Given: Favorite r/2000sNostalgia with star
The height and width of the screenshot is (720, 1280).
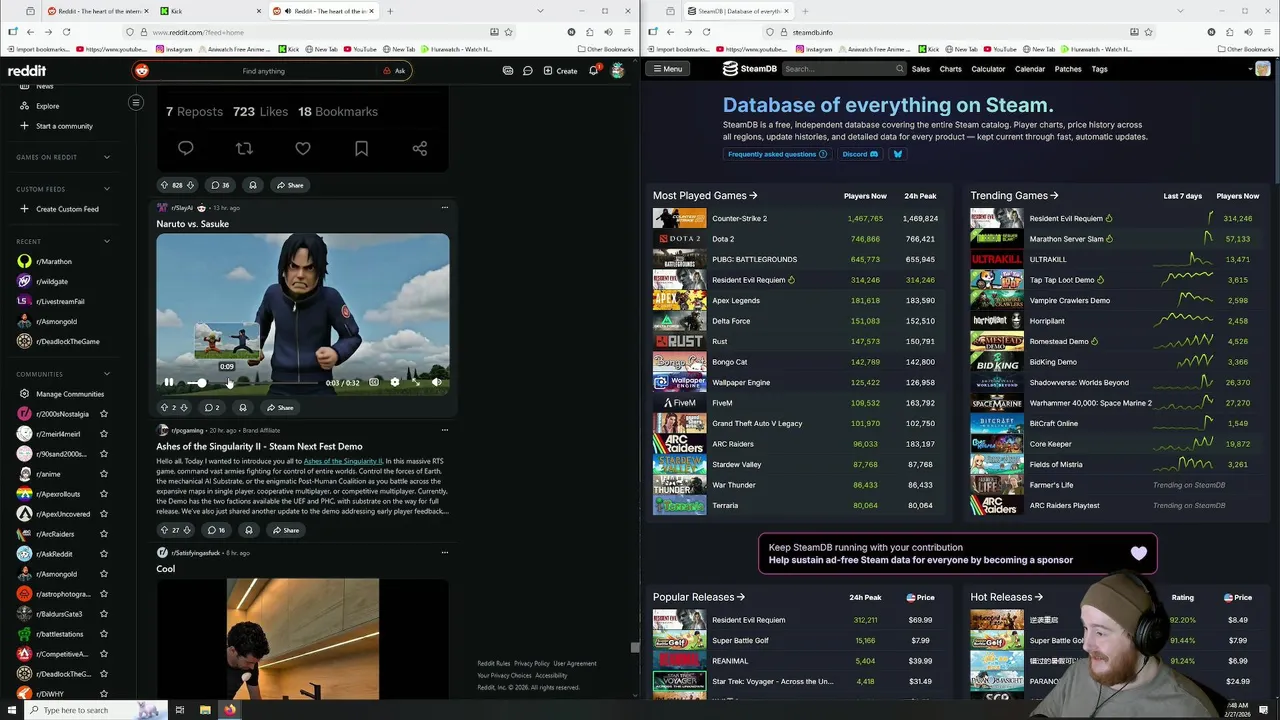Looking at the screenshot, I should 103,414.
